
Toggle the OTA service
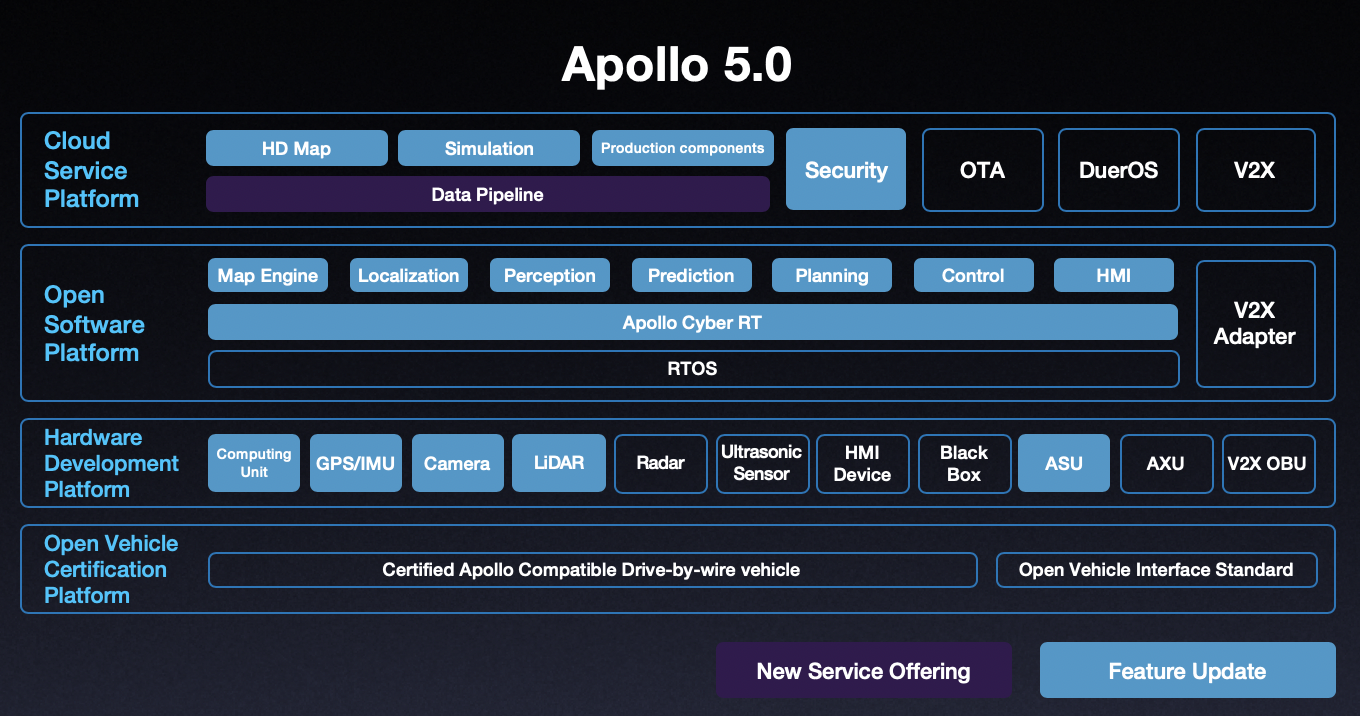pyautogui.click(x=982, y=169)
